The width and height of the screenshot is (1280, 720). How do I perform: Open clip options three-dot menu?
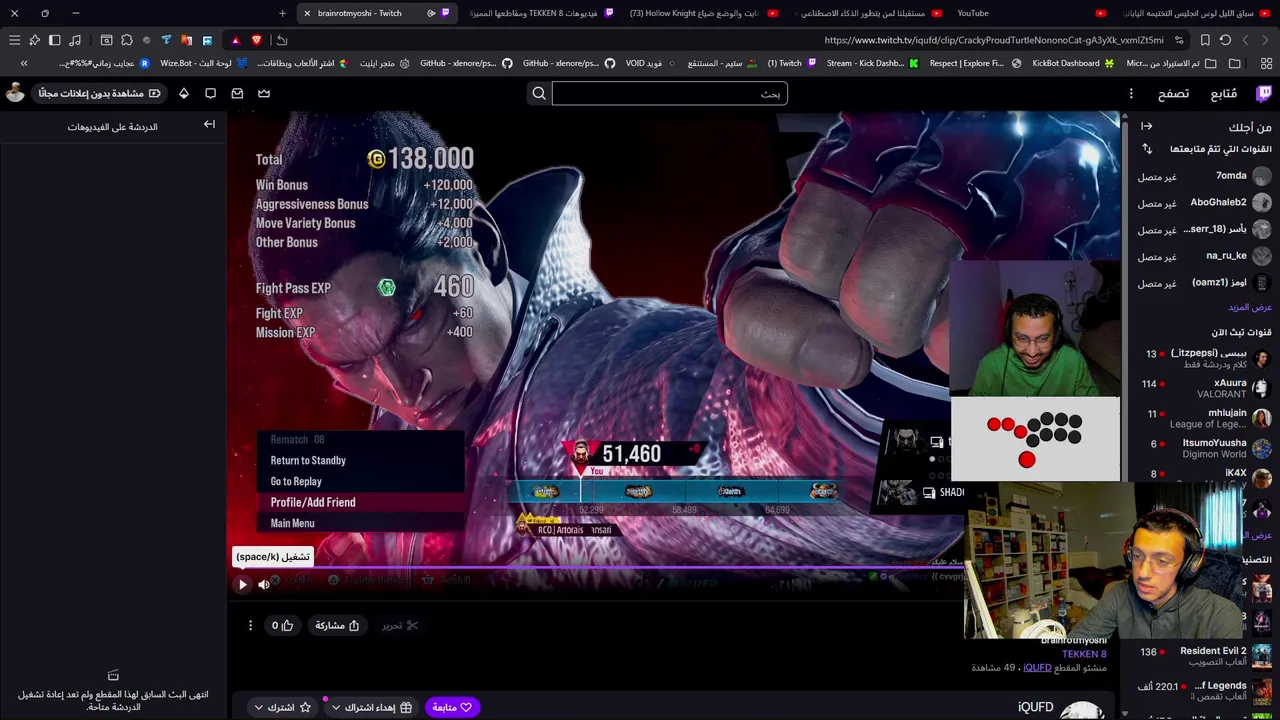[x=250, y=625]
